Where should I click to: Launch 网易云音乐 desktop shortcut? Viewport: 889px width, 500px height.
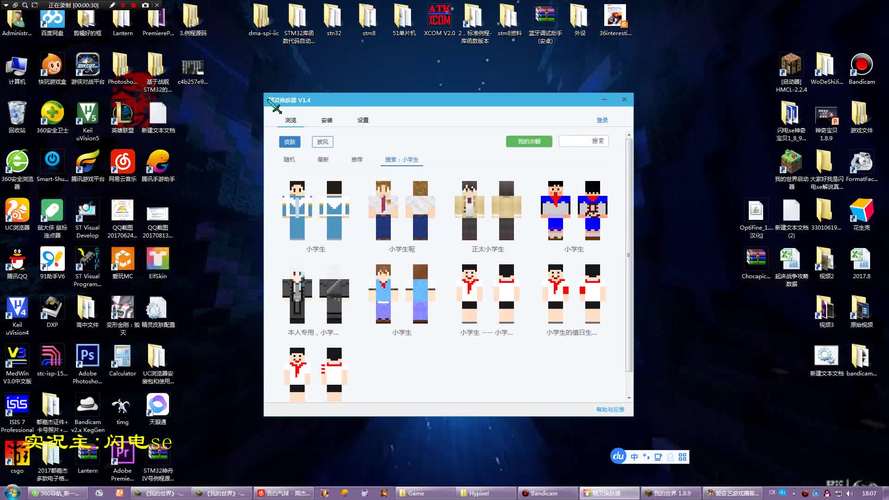tap(122, 166)
